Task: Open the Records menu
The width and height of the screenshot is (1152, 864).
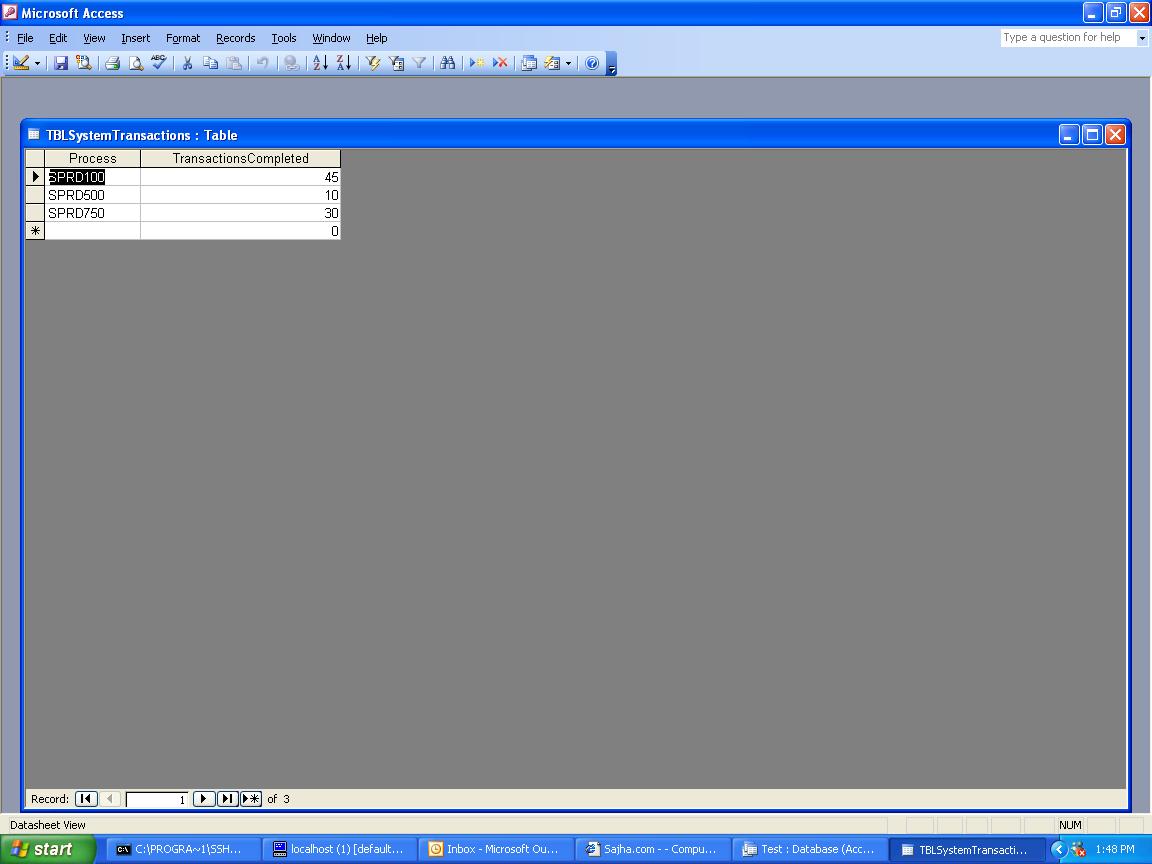Action: click(x=235, y=38)
